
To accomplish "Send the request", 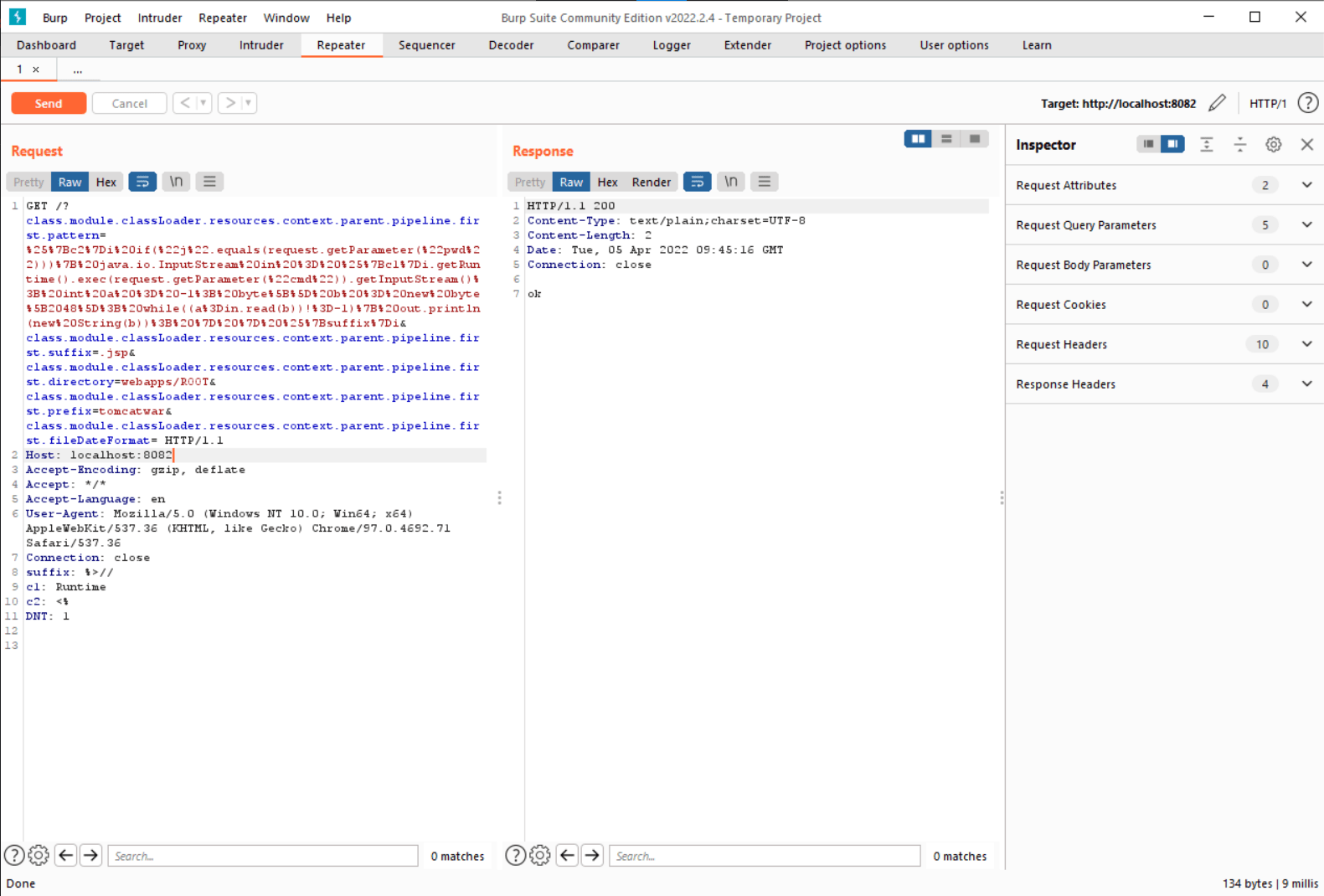I will pyautogui.click(x=49, y=103).
